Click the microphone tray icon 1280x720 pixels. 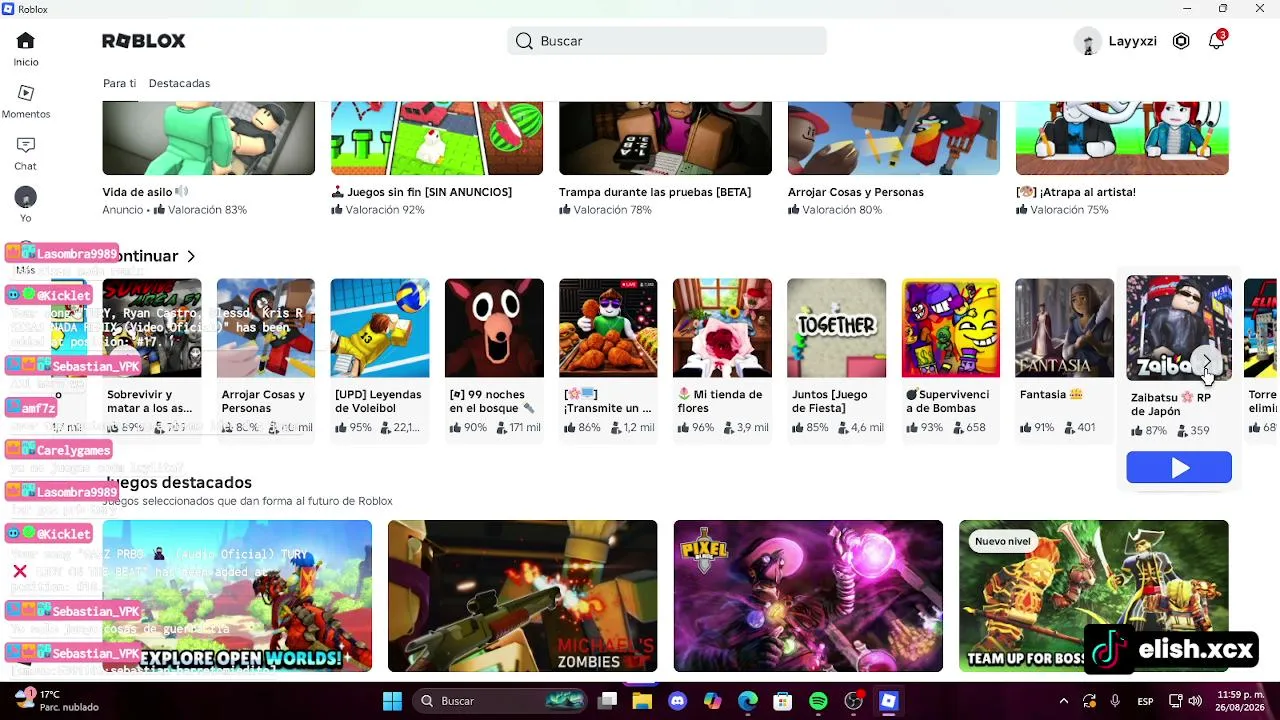click(x=1115, y=701)
